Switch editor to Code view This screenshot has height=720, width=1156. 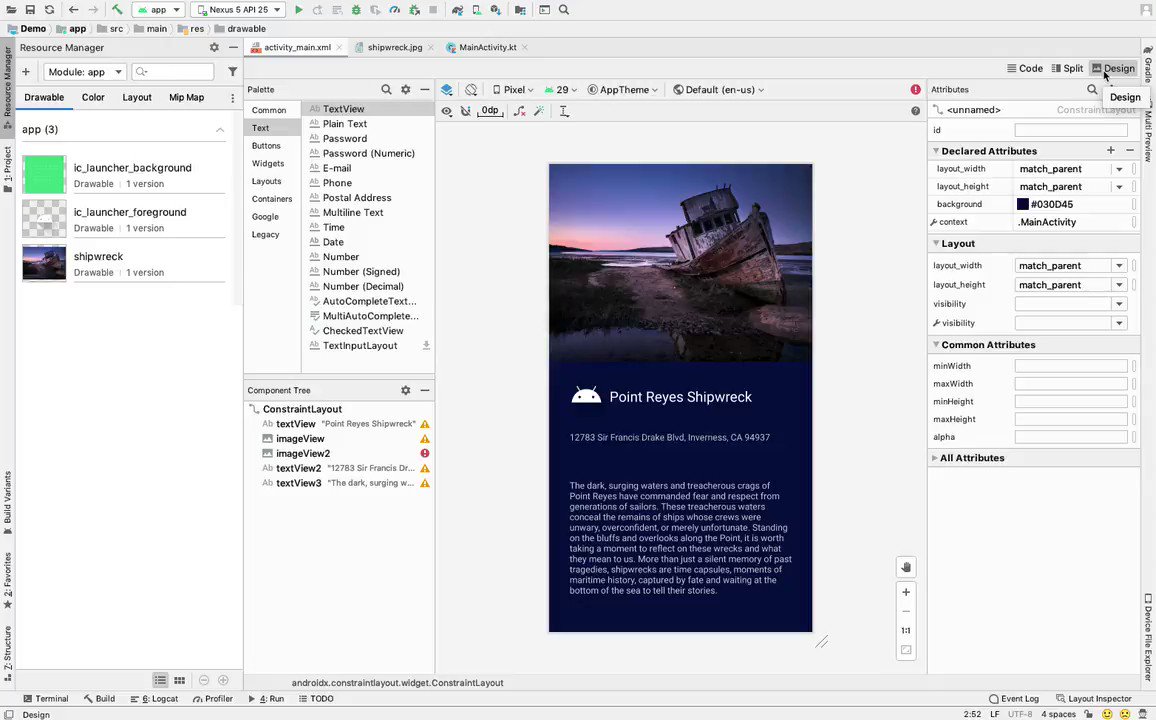tap(1025, 68)
